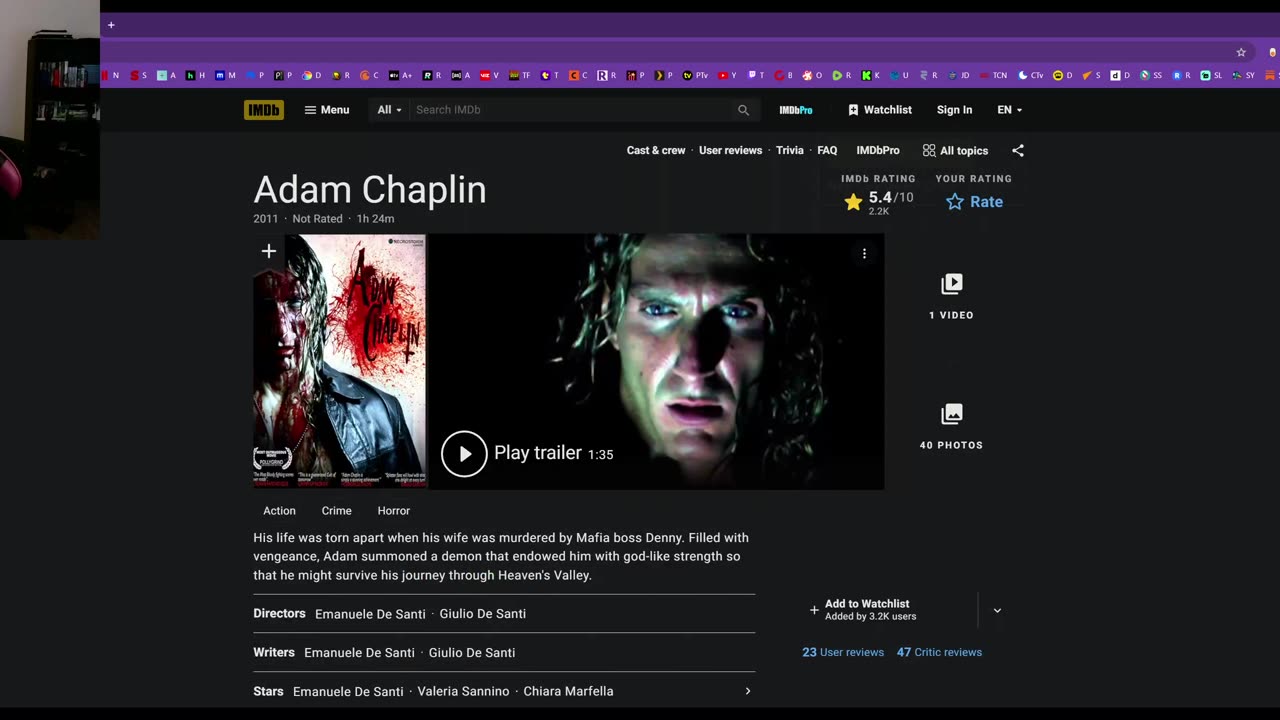Open the green K bookmark
Image resolution: width=1280 pixels, height=720 pixels.
coord(871,75)
